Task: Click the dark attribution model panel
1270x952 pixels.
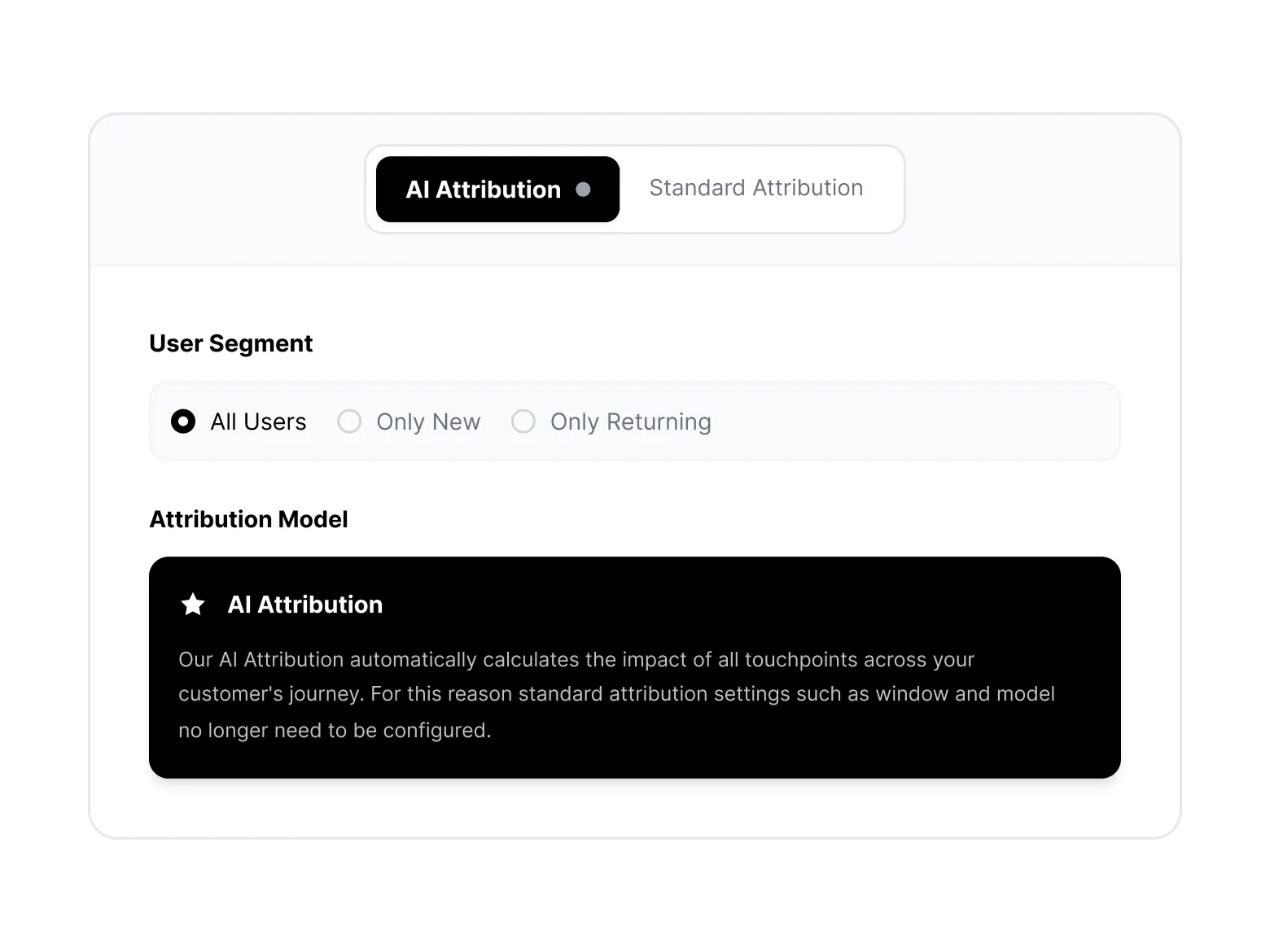Action: [635, 666]
